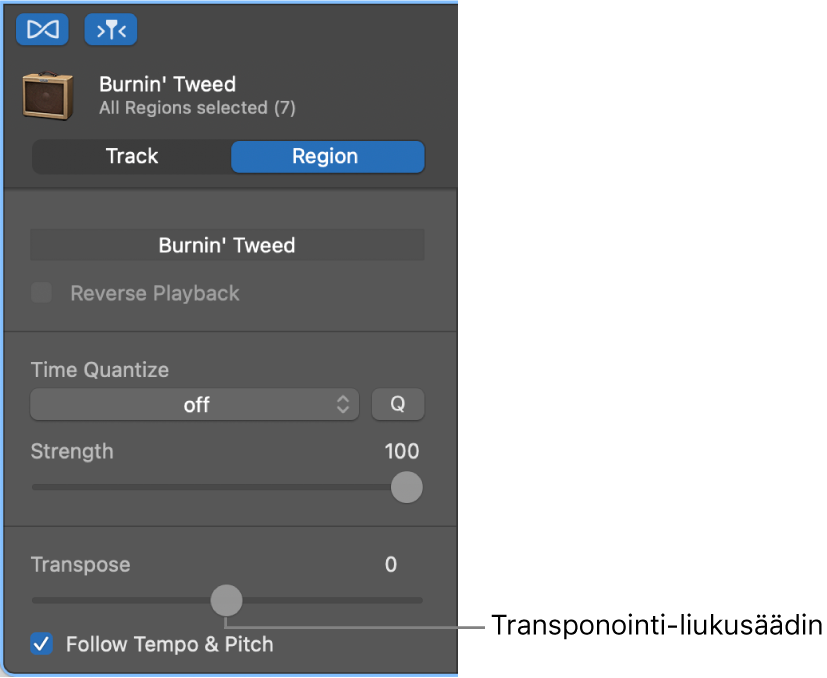Click the Time Quantize label
This screenshot has height=678, width=827.
click(x=100, y=369)
